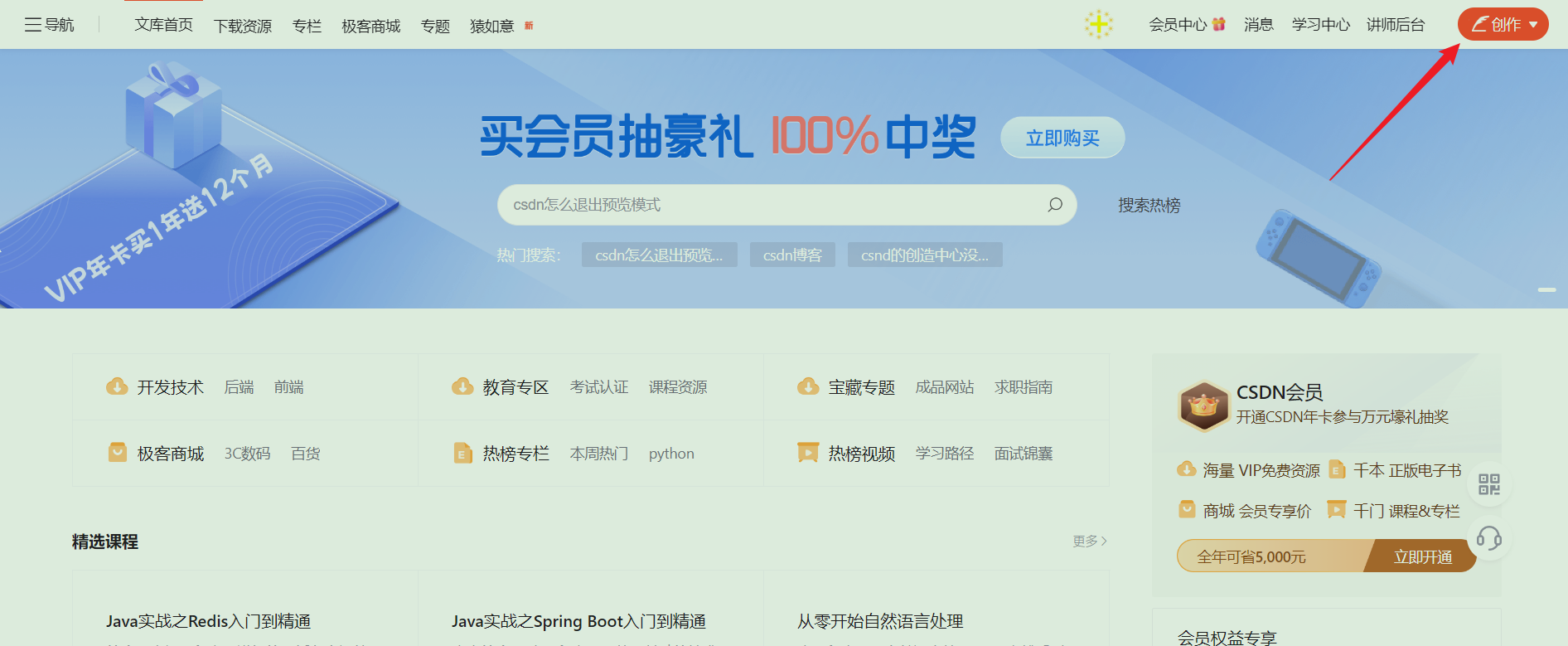
Task: Click the headset customer service icon
Action: [x=1489, y=539]
